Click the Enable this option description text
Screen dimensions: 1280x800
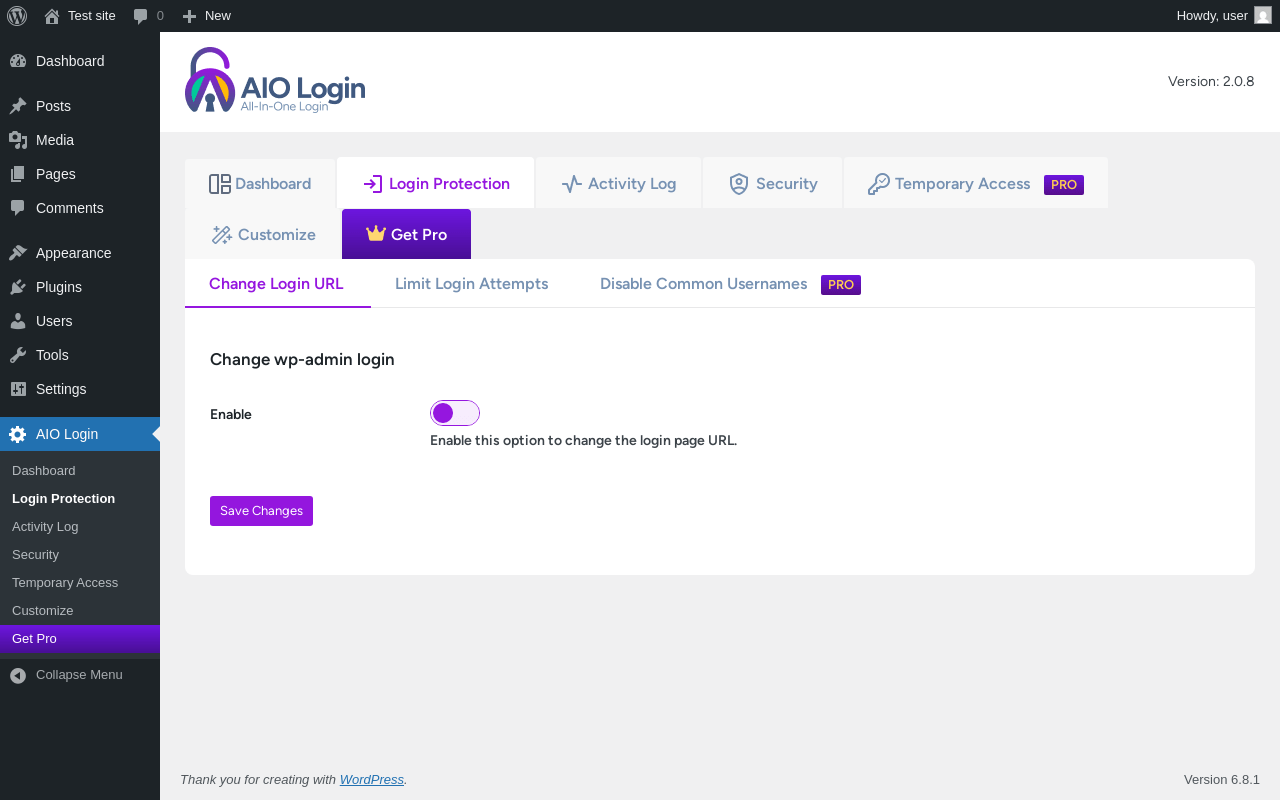[583, 441]
